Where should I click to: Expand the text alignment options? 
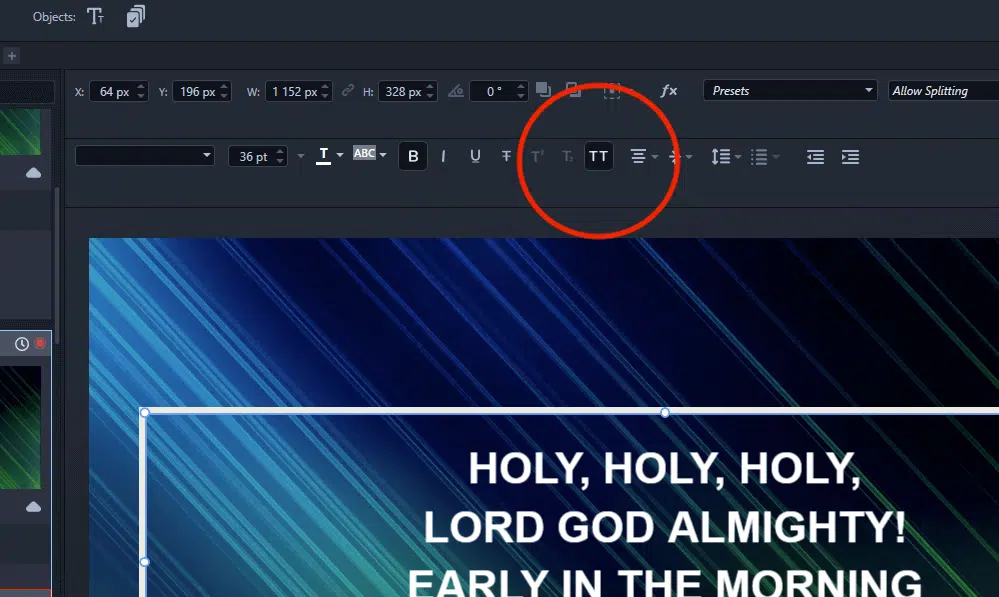tap(655, 157)
